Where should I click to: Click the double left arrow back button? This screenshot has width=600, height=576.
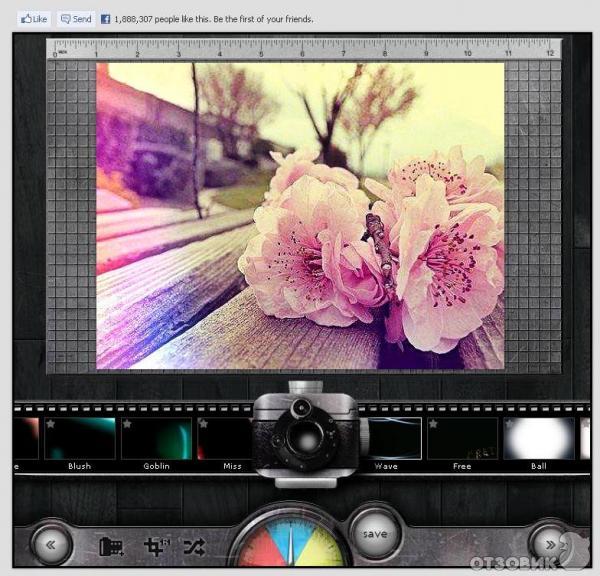(x=51, y=545)
